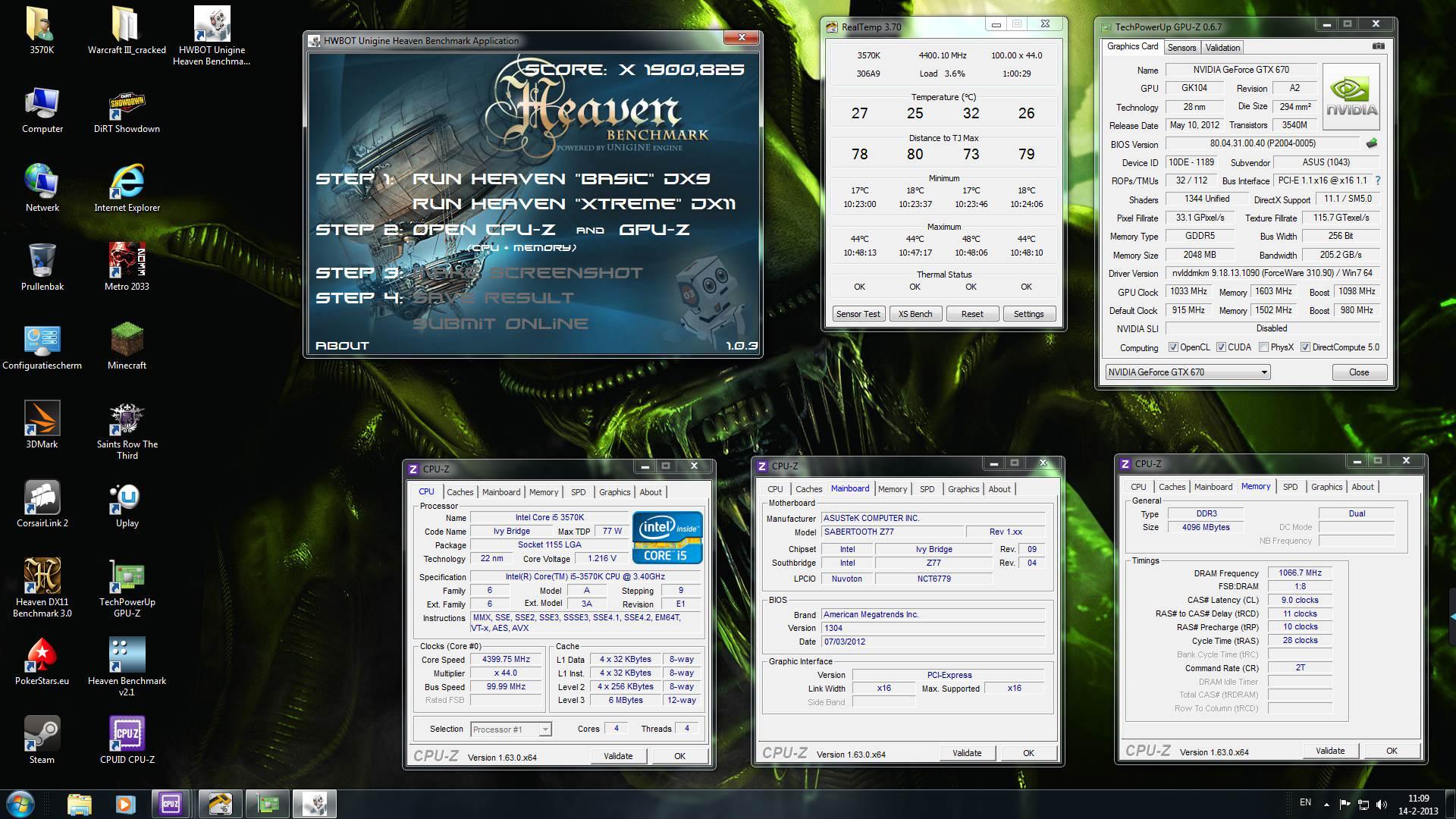Open the GeForce GTX 670 card dropdown
Screen dimensions: 1456x819
[1187, 372]
